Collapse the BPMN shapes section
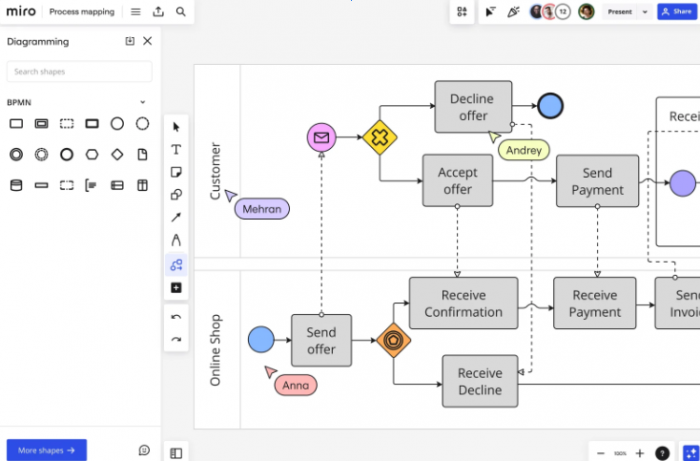This screenshot has height=461, width=700. coord(142,102)
